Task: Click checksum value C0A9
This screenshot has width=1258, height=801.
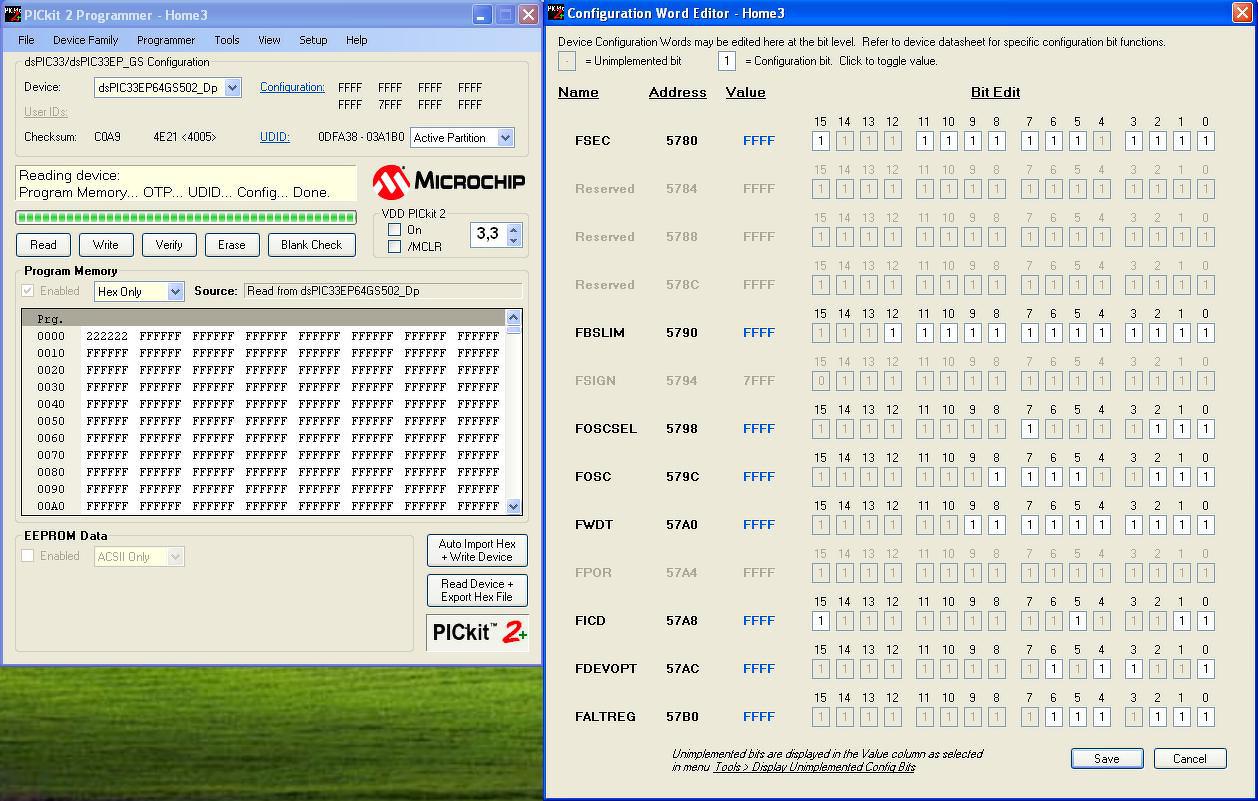Action: [107, 137]
